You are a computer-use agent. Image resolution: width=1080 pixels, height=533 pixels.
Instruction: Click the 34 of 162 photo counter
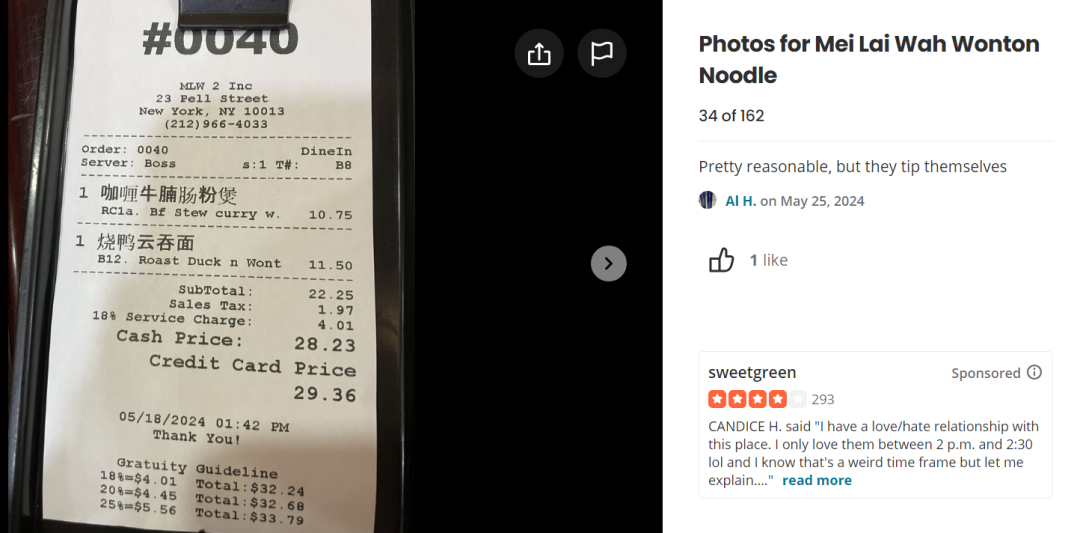click(731, 116)
